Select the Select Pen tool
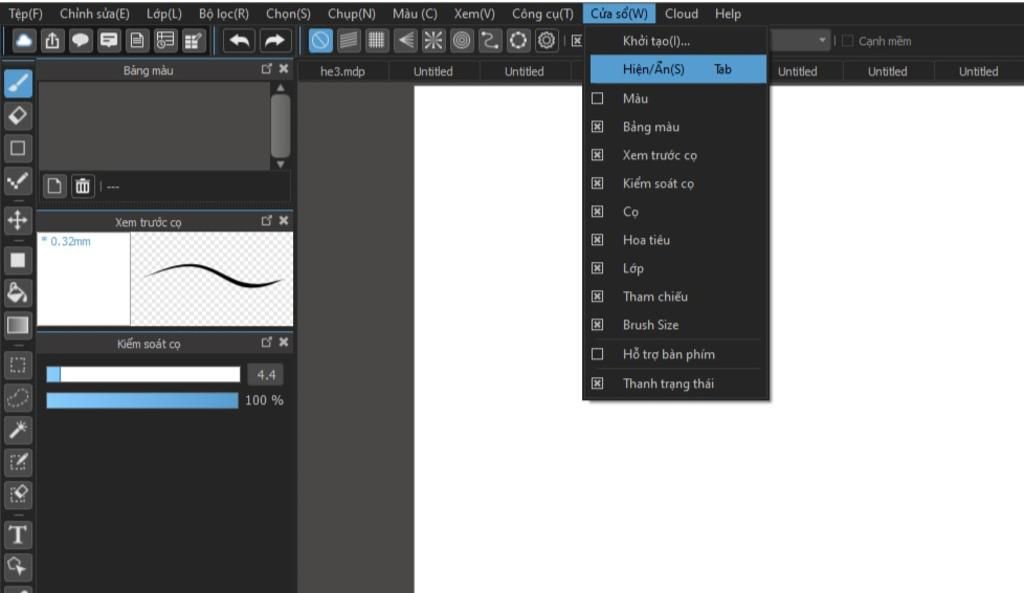Screen dimensions: 1024x593 point(18,462)
